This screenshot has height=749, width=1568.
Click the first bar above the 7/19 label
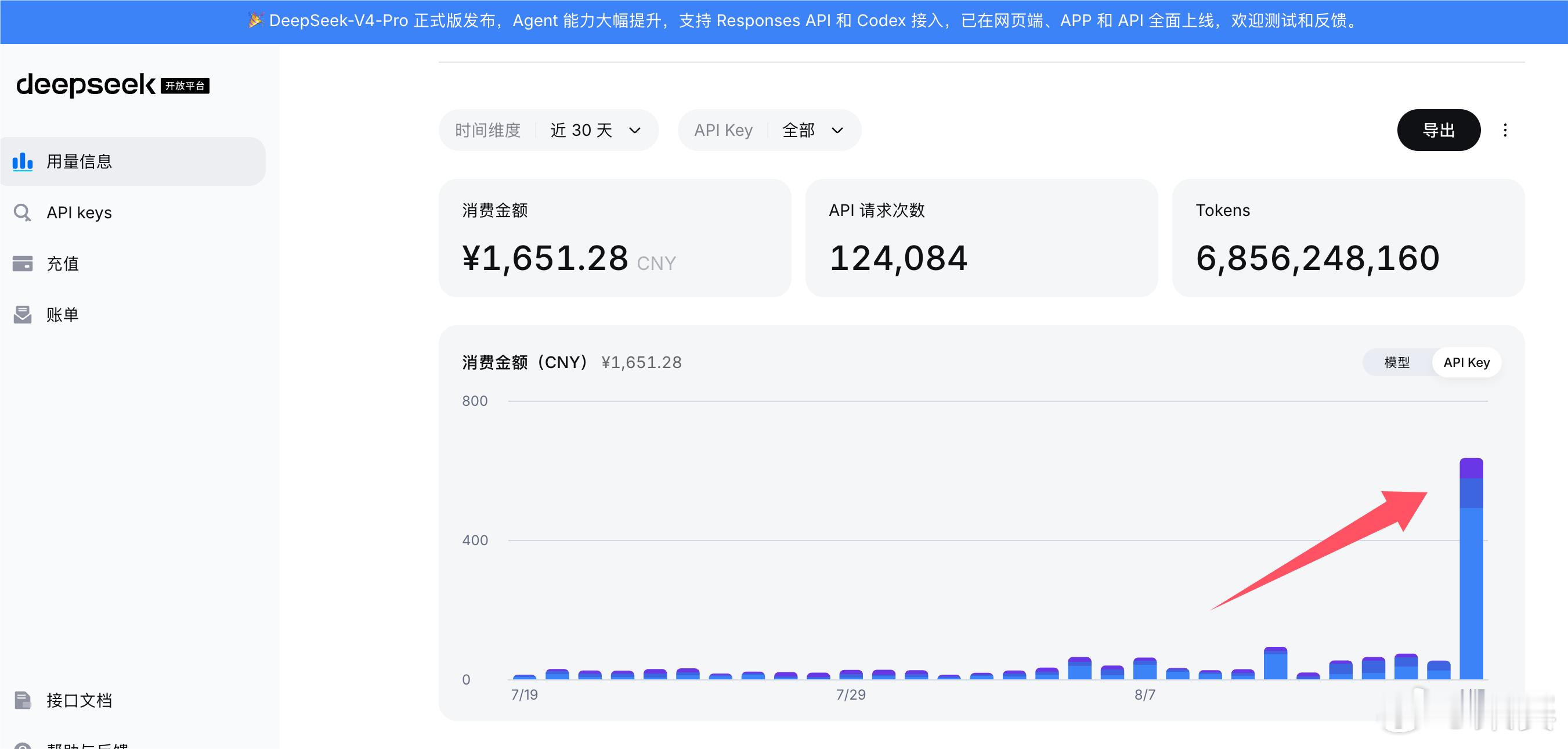click(x=525, y=676)
